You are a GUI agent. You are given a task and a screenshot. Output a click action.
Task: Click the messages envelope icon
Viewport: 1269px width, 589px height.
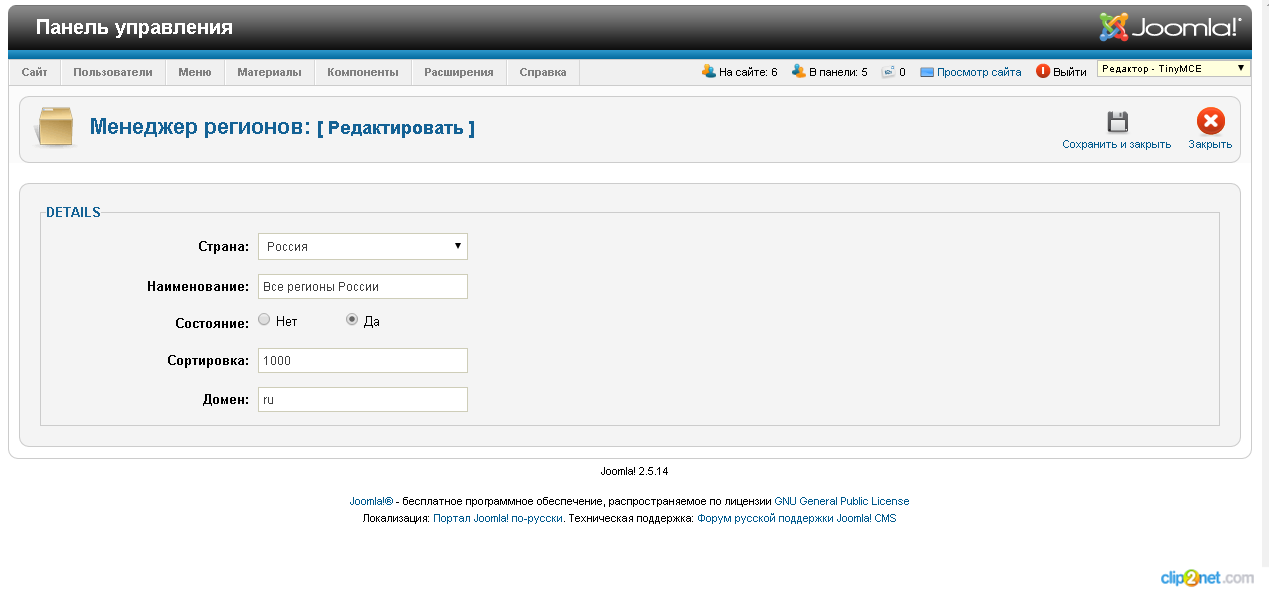coord(887,72)
